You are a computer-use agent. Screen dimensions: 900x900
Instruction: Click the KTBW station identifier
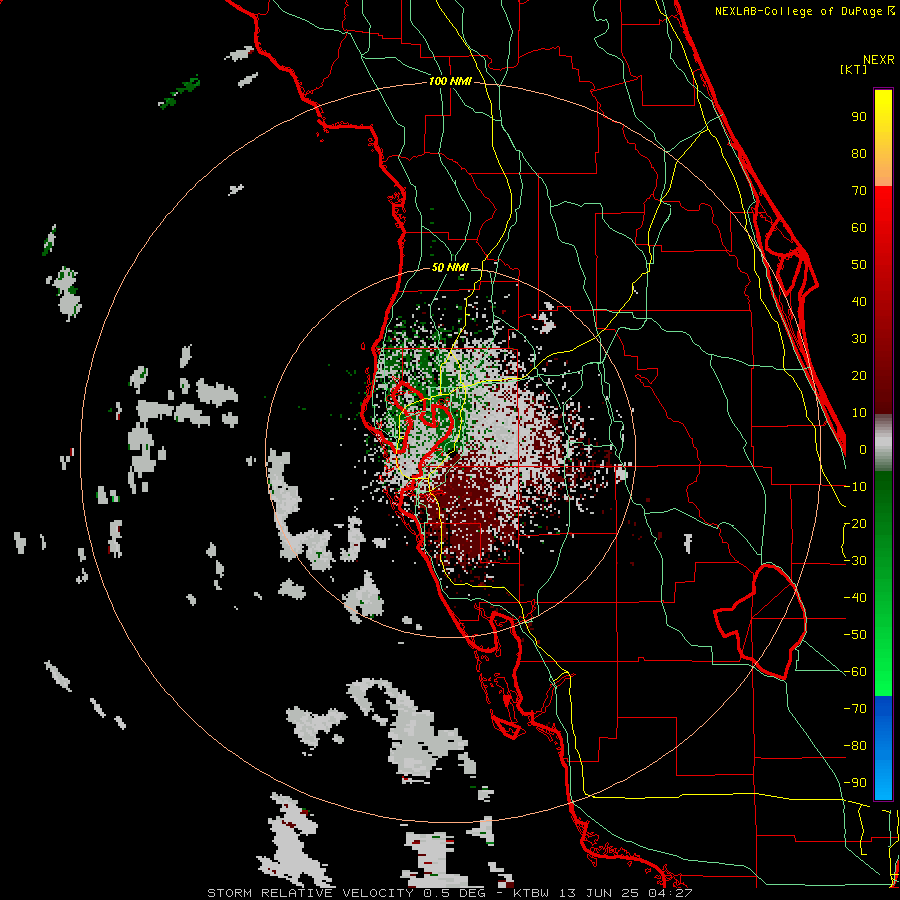coord(531,893)
